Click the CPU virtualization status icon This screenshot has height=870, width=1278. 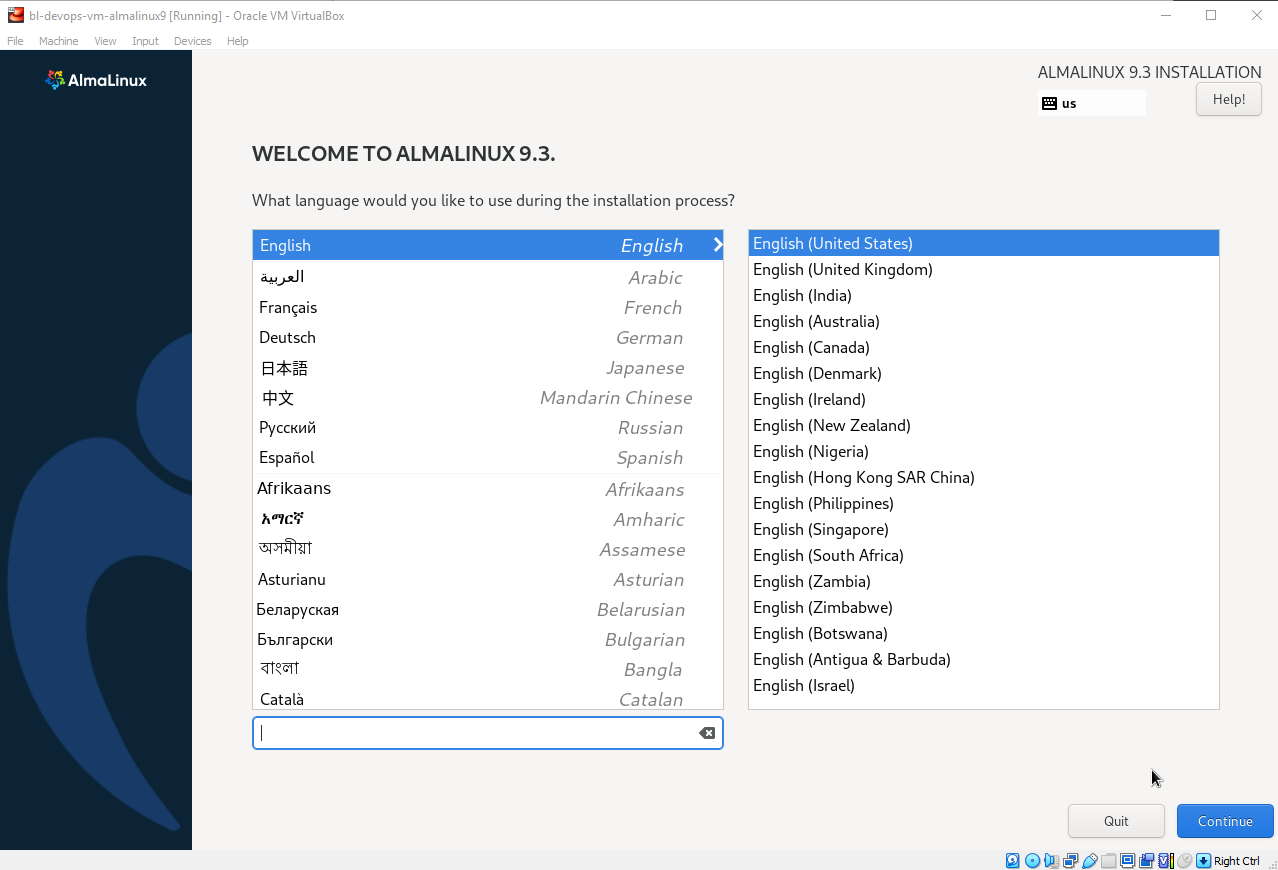[x=1166, y=861]
